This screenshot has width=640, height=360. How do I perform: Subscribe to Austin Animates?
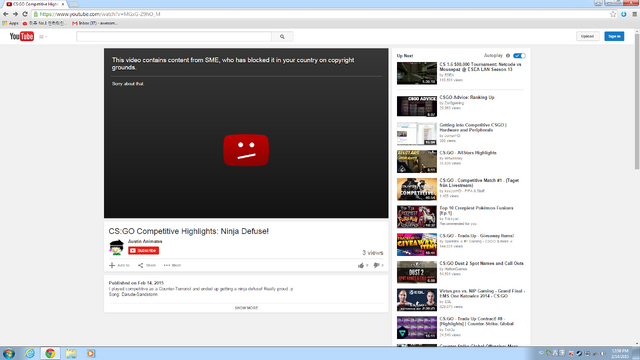pyautogui.click(x=144, y=250)
